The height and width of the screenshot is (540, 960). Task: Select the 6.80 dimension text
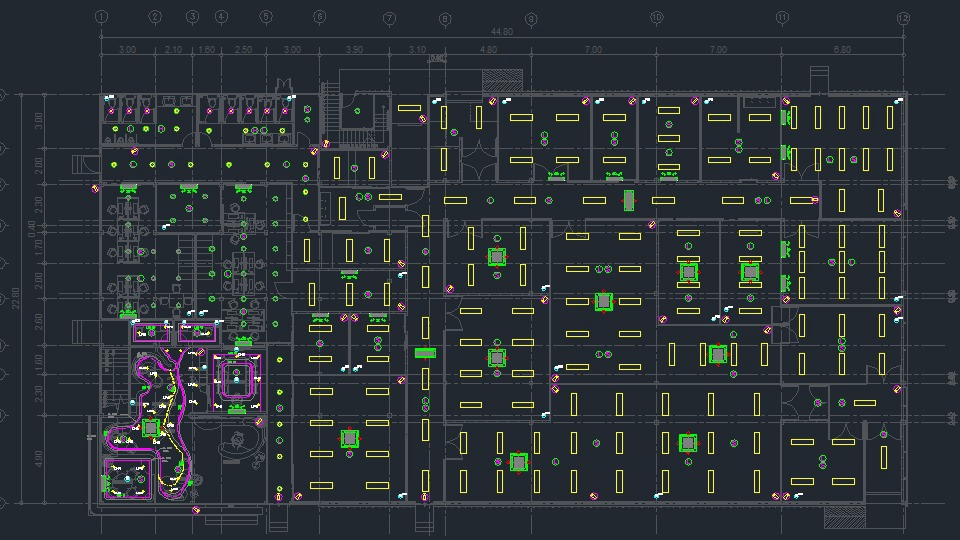(842, 49)
